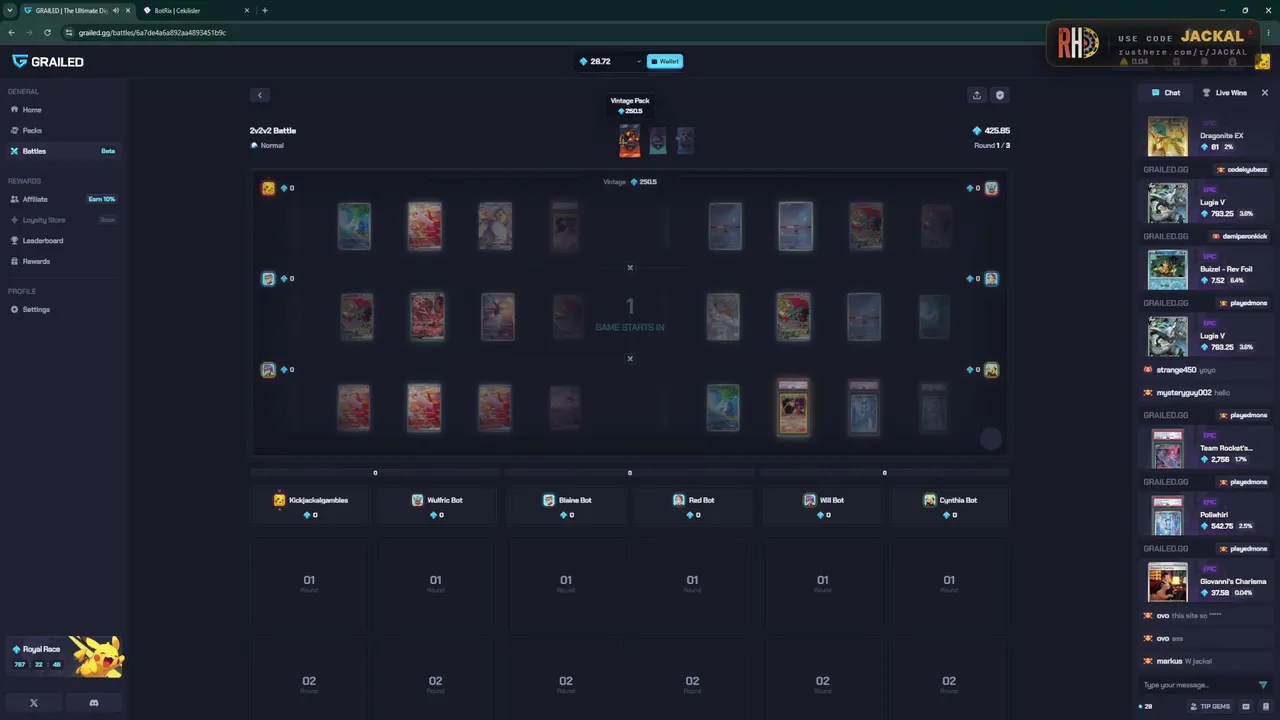Click the chat rules icon beside TIP GEMS
This screenshot has width=1280, height=720.
[x=1246, y=707]
